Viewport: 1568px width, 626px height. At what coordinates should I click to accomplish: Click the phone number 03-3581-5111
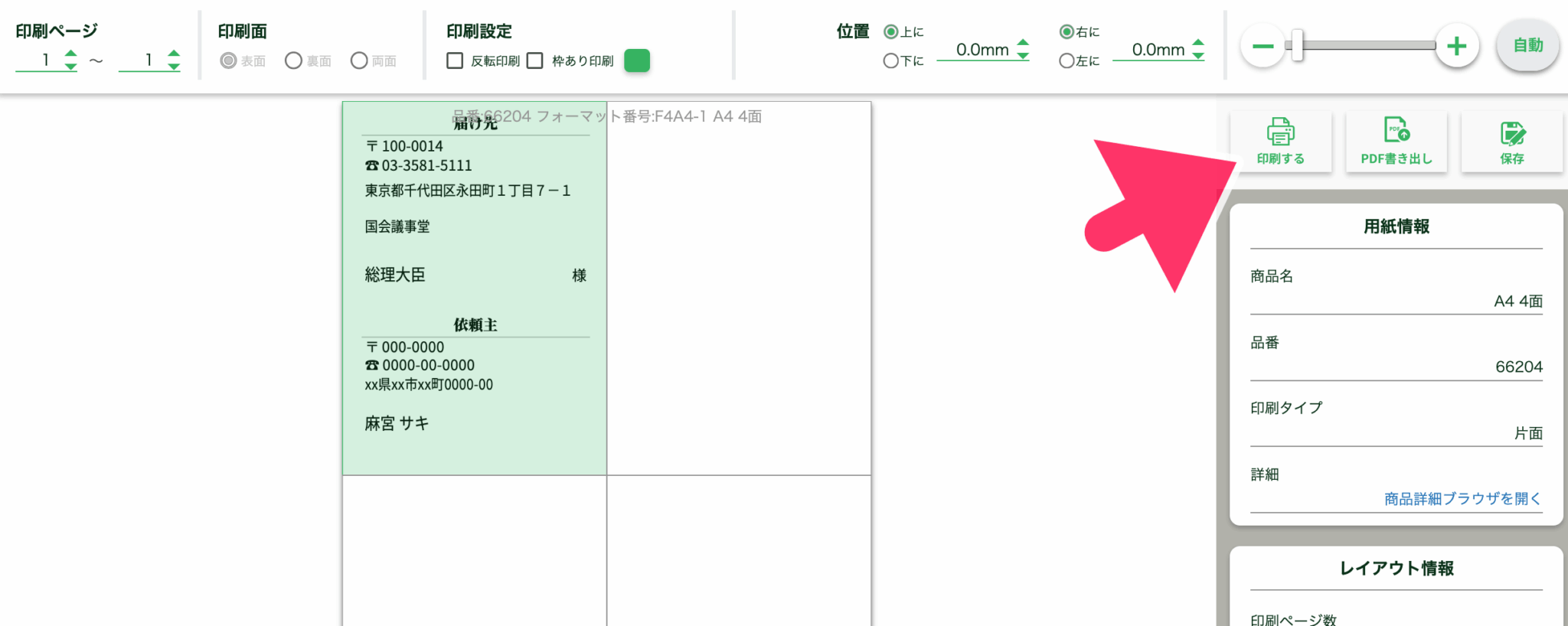pyautogui.click(x=419, y=165)
